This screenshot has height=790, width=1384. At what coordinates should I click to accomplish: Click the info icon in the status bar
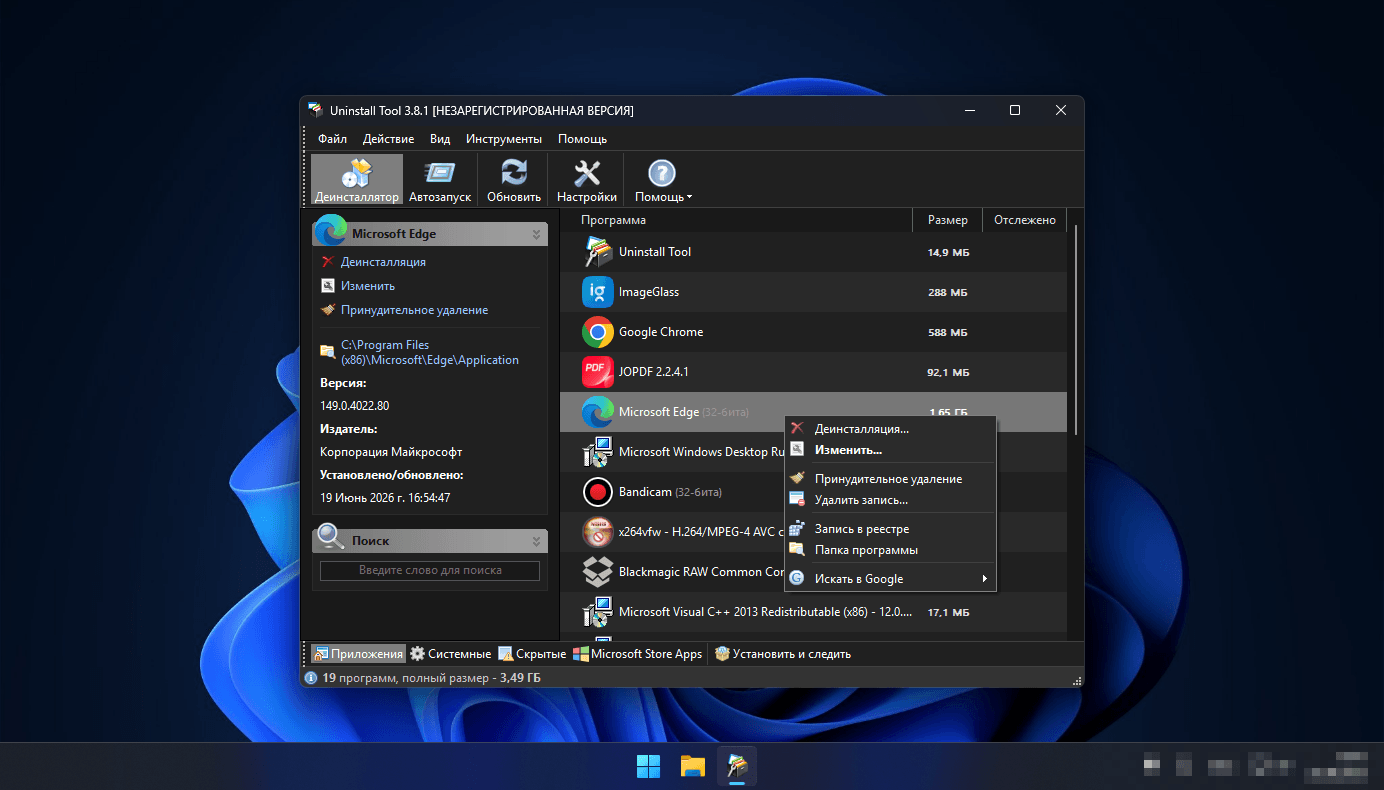311,678
